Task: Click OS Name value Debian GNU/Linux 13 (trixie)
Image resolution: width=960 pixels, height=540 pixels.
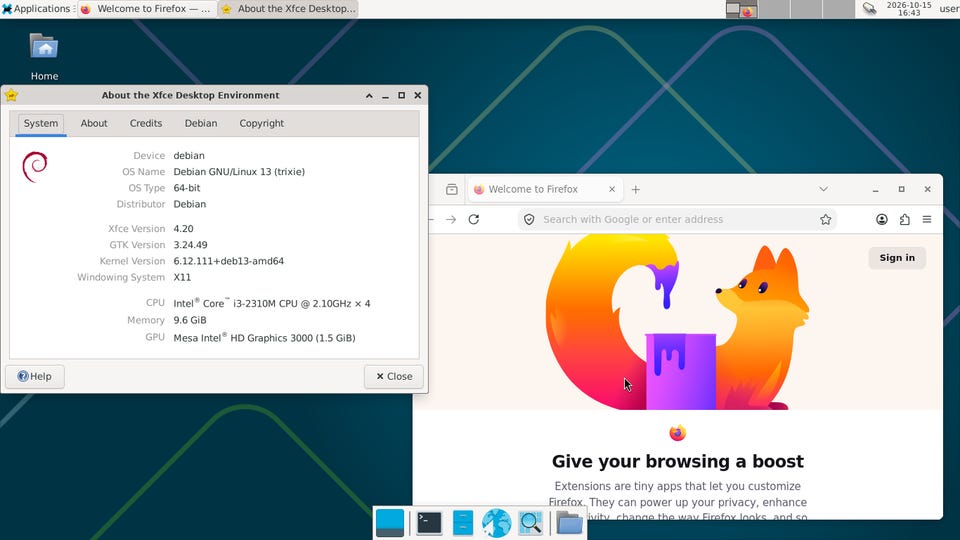Action: (239, 171)
